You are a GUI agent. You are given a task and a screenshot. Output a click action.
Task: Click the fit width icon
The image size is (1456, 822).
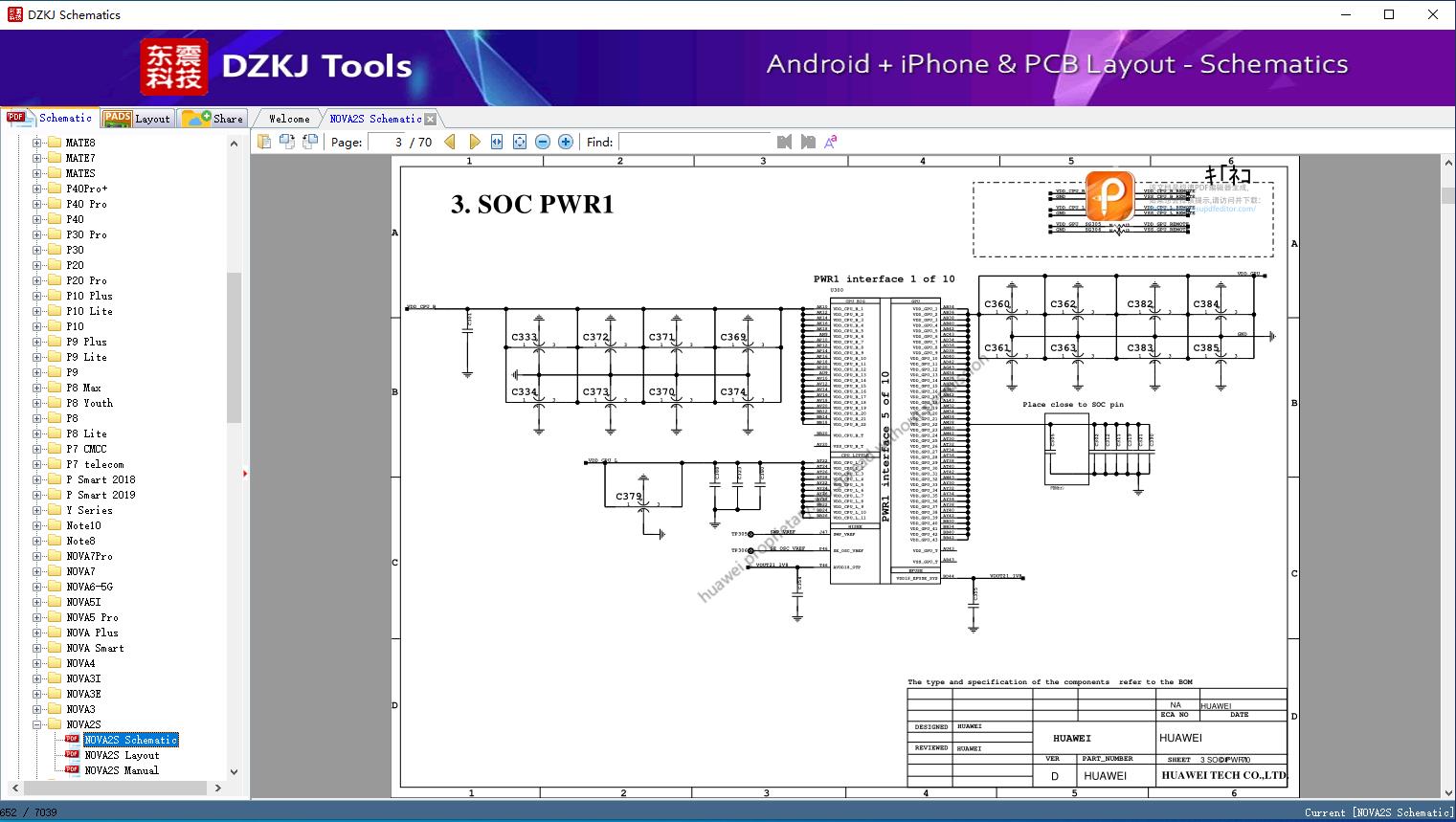coord(497,142)
